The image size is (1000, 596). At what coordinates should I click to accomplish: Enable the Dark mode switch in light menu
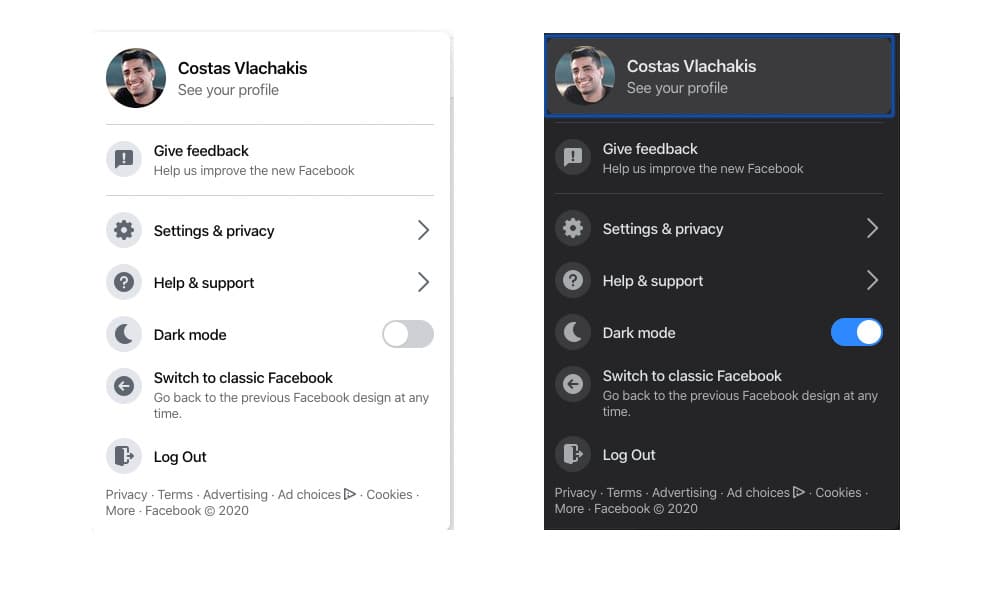407,334
